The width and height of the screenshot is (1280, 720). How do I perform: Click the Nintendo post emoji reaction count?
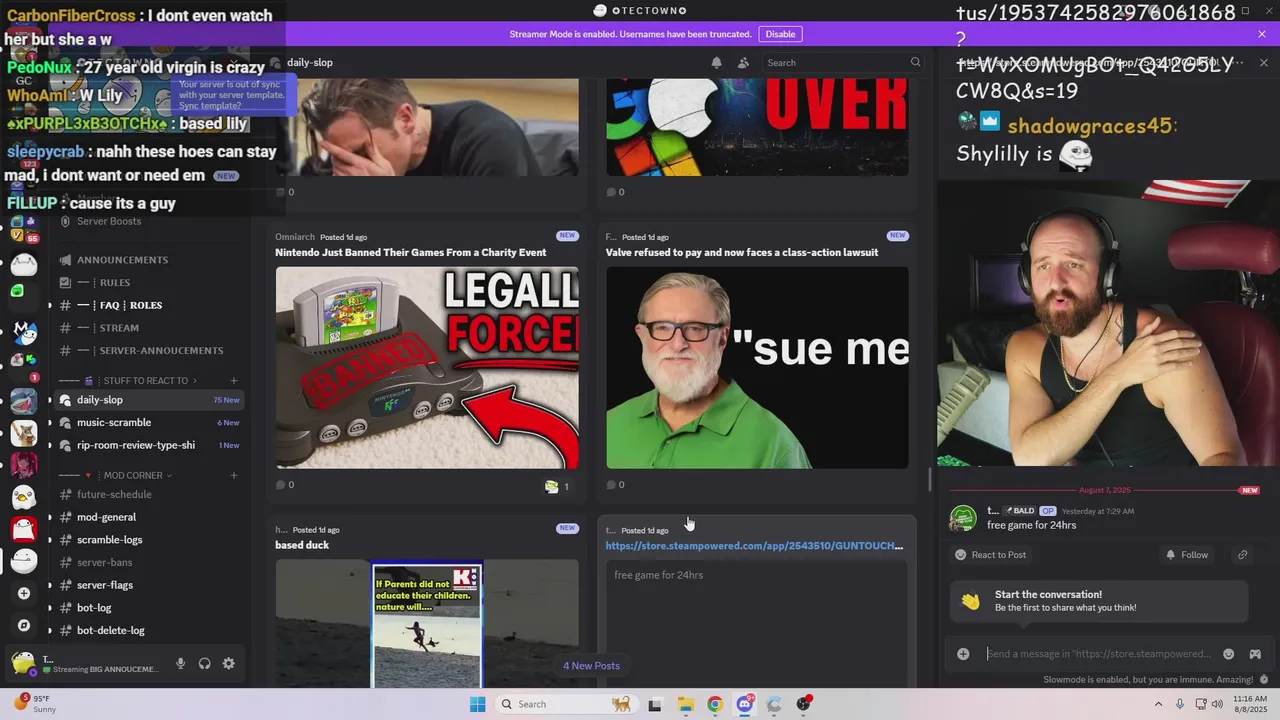557,486
